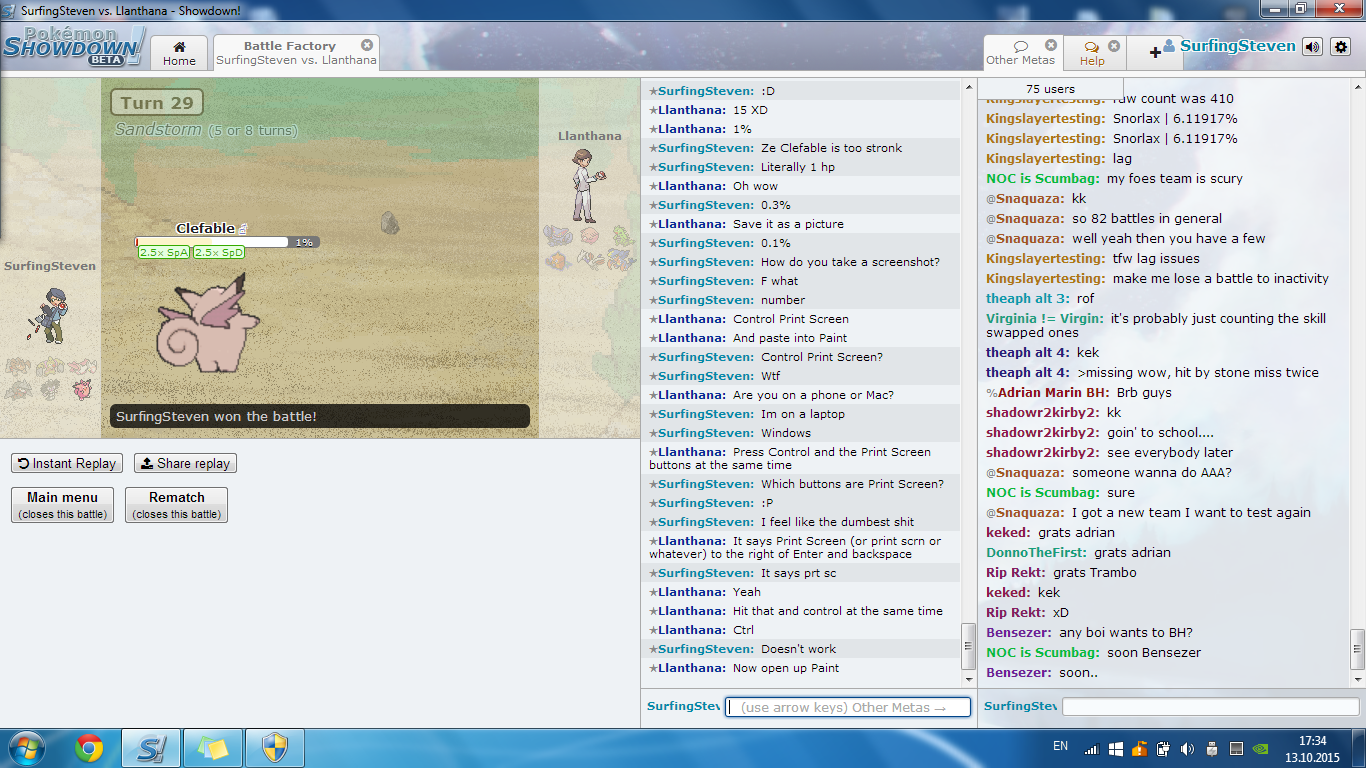Click the safely remove hardware USB icon
This screenshot has width=1366, height=768.
[x=1212, y=748]
